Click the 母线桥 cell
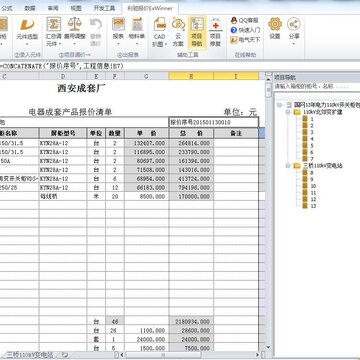The image size is (360, 360). point(63,197)
